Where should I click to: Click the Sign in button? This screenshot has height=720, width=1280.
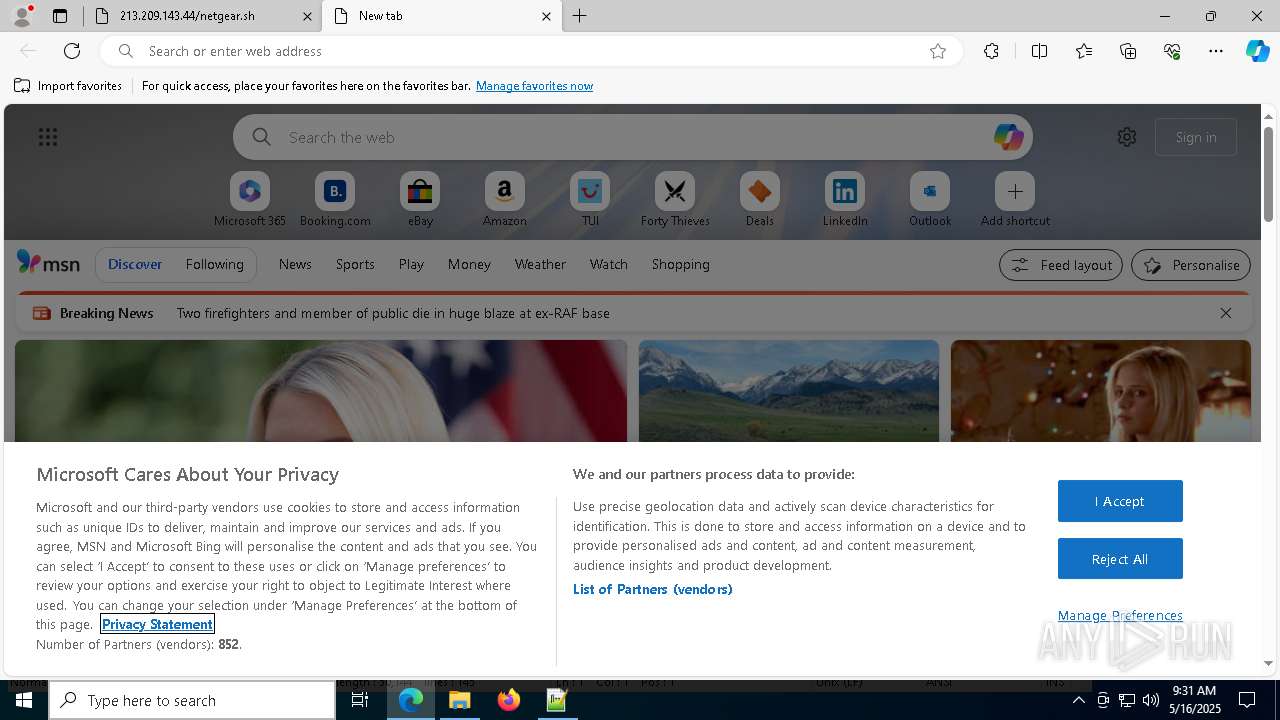pos(1196,137)
